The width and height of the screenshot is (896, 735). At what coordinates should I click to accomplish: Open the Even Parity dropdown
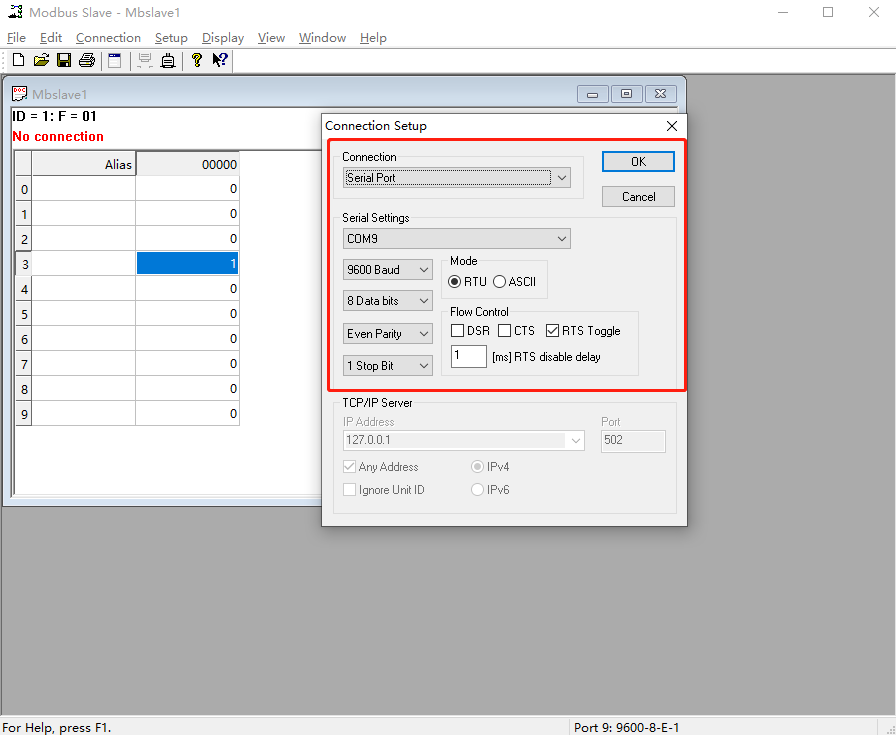tap(423, 335)
